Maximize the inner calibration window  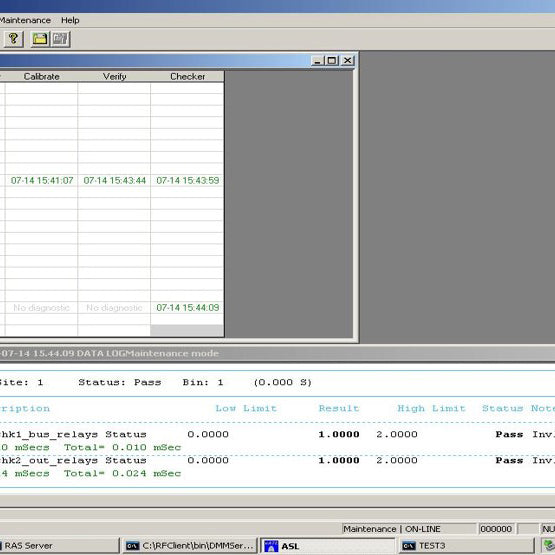coord(332,61)
